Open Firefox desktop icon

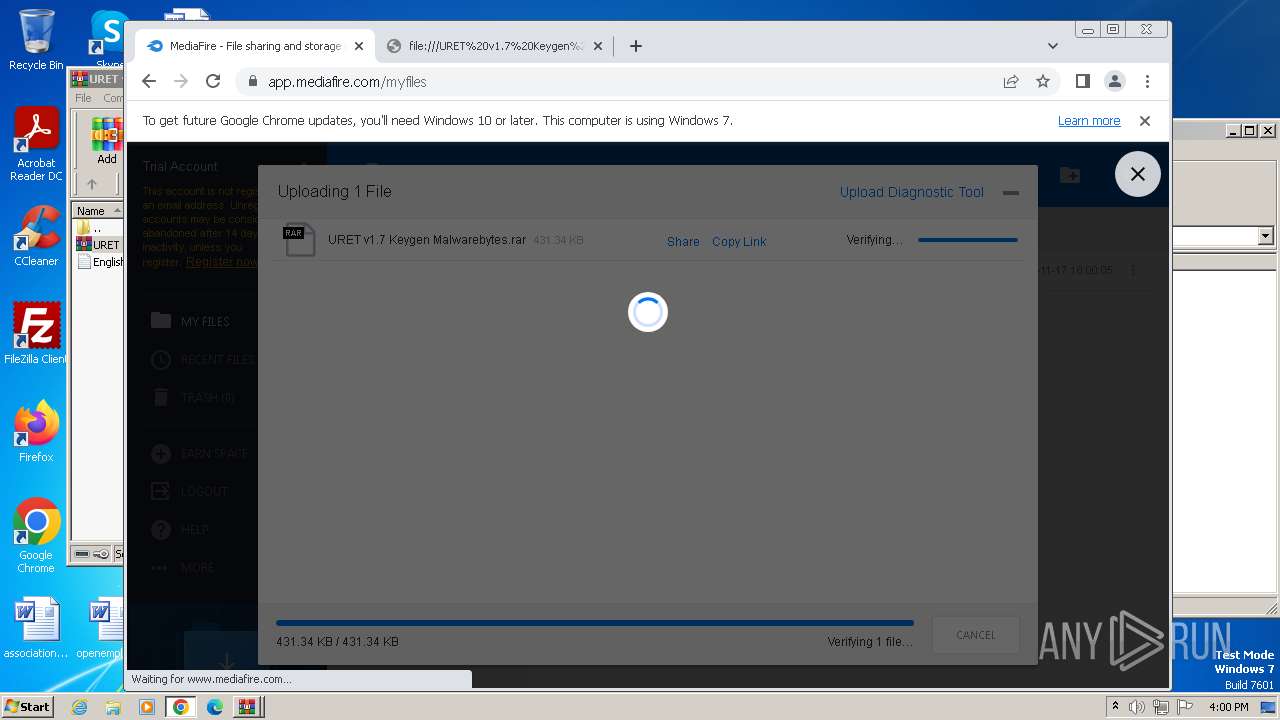click(36, 432)
